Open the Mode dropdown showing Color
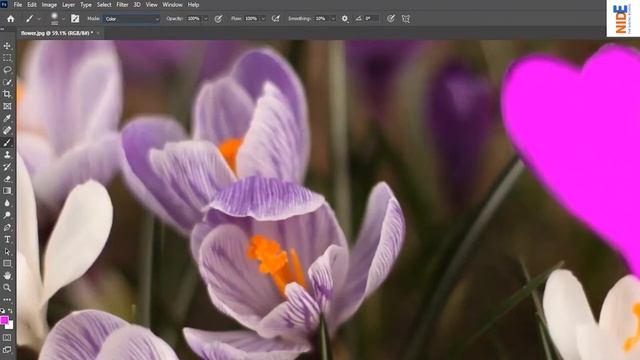Screen dimensions: 640x360 [x=131, y=19]
